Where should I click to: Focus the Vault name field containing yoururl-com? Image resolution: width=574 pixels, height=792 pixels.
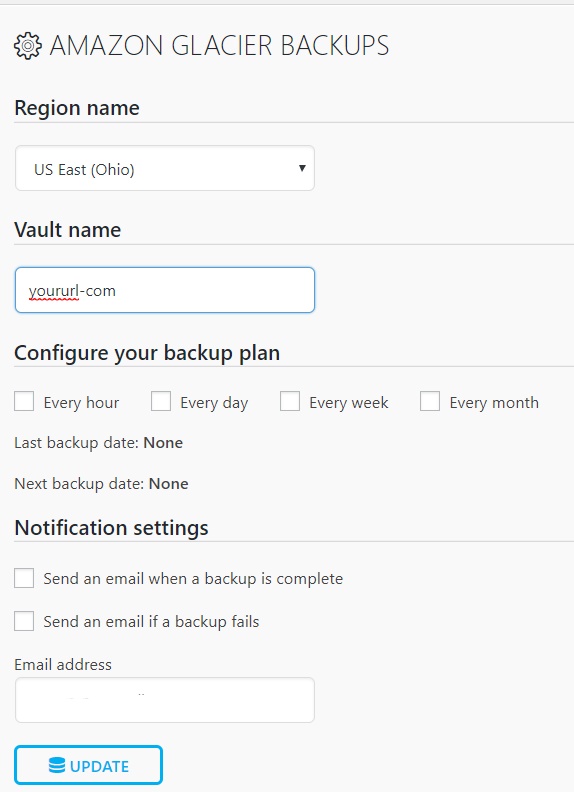(165, 290)
